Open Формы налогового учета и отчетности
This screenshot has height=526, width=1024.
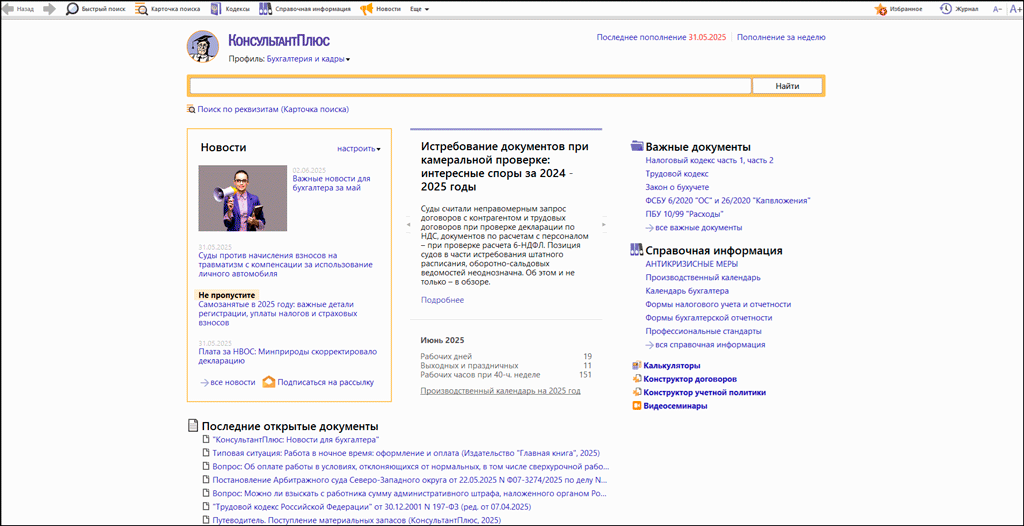[718, 304]
